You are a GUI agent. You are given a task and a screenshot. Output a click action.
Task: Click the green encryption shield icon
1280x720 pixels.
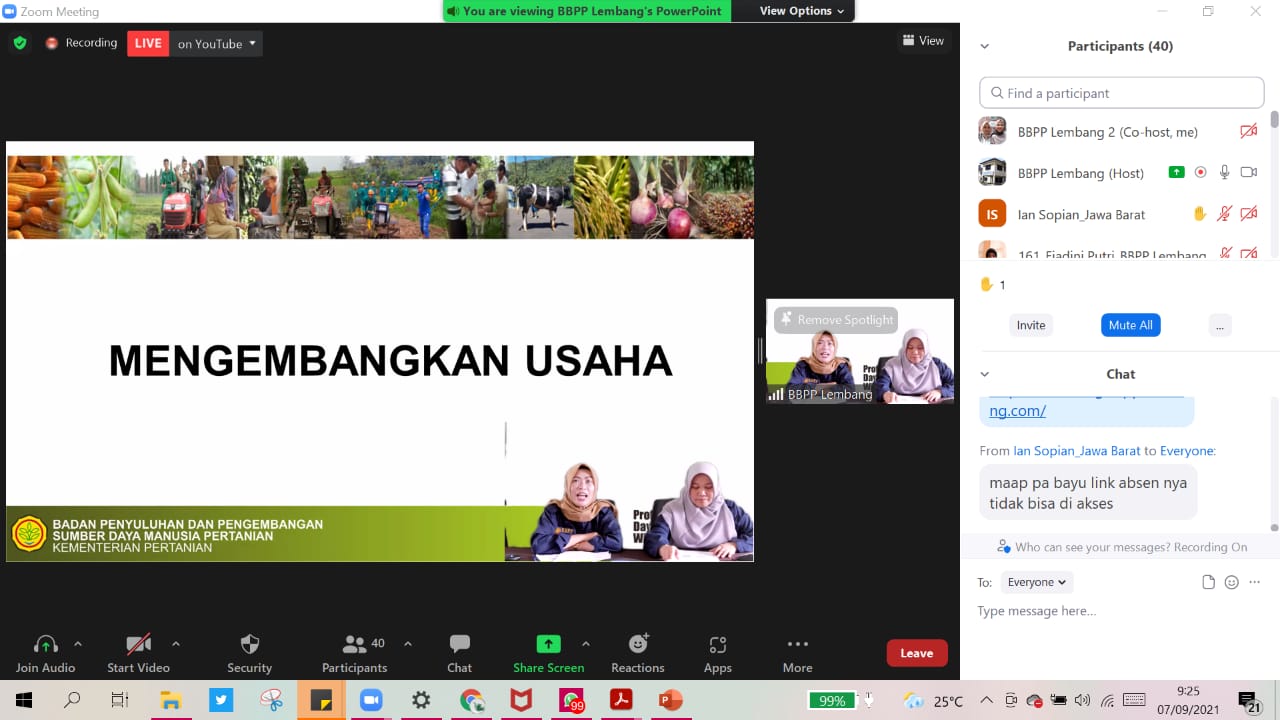pyautogui.click(x=19, y=43)
